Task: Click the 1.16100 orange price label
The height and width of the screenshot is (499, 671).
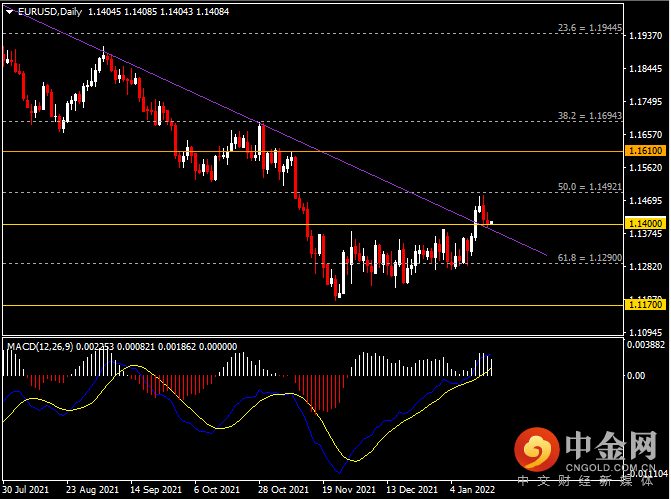Action: coord(646,151)
